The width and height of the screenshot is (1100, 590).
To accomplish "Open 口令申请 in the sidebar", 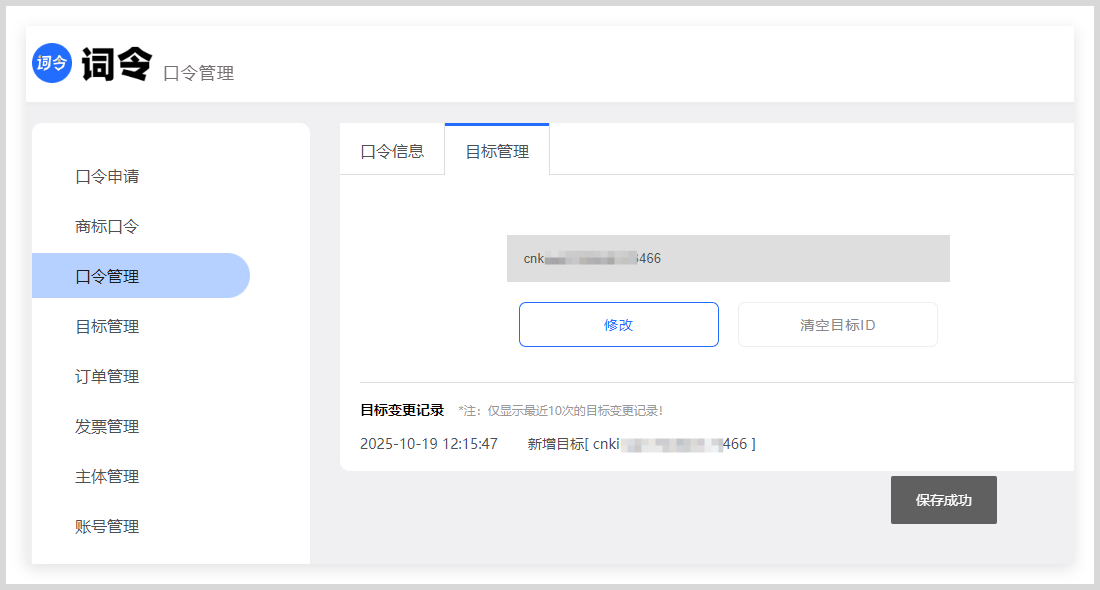I will pyautogui.click(x=107, y=177).
